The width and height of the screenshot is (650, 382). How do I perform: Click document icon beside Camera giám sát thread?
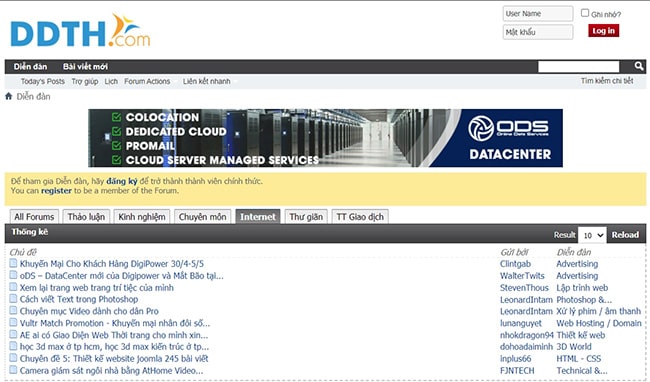[x=13, y=370]
